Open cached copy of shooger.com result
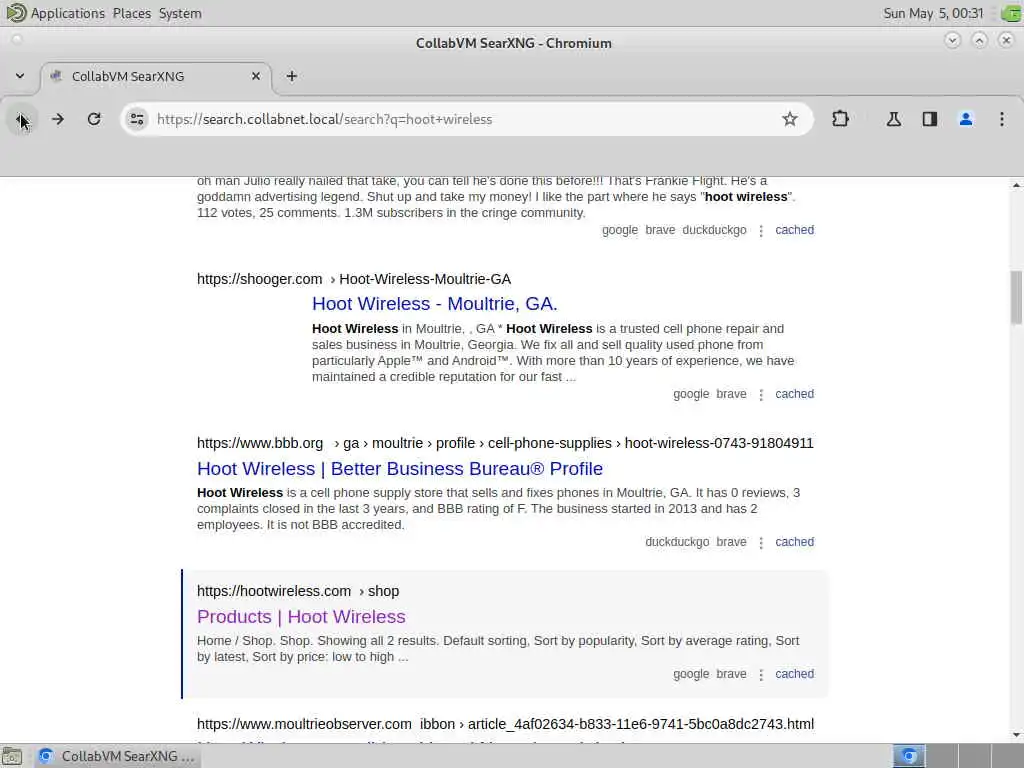This screenshot has width=1024, height=768. (794, 394)
